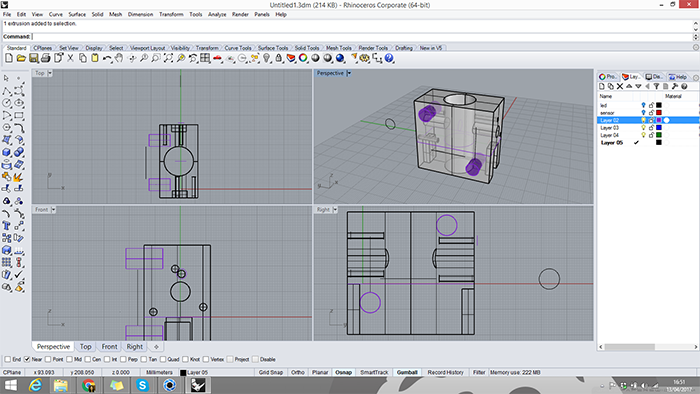Open the Top viewport title dropdown arrow

click(50, 73)
